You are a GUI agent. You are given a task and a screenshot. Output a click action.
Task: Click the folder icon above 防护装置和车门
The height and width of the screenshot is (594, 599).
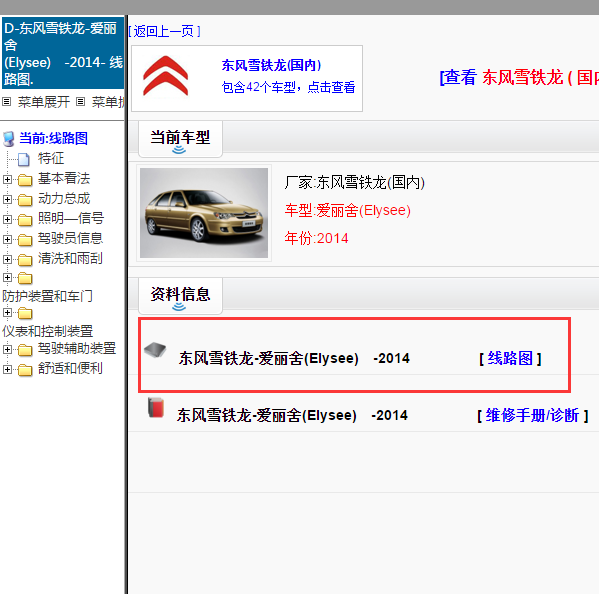pyautogui.click(x=25, y=278)
